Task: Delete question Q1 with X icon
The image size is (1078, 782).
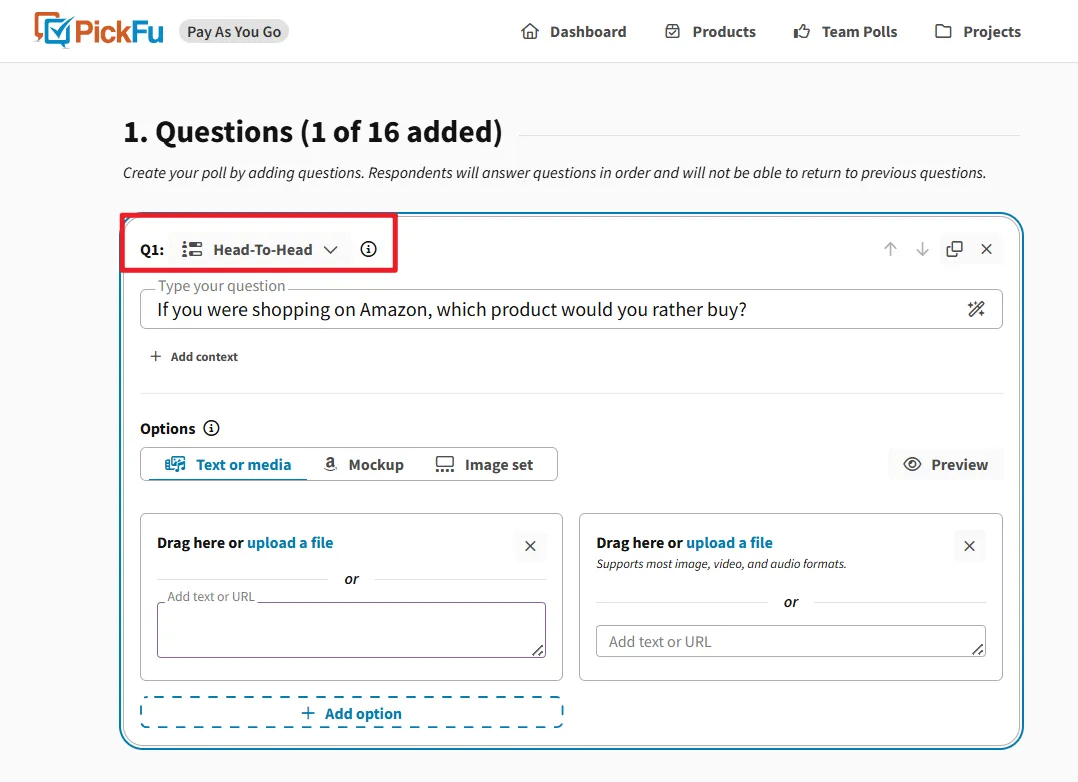Action: 986,249
